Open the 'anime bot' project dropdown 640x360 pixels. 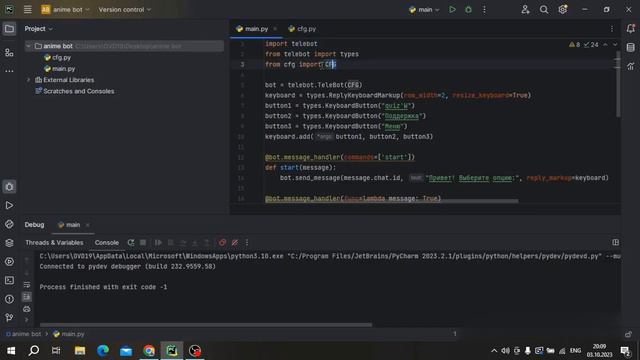[x=65, y=9]
